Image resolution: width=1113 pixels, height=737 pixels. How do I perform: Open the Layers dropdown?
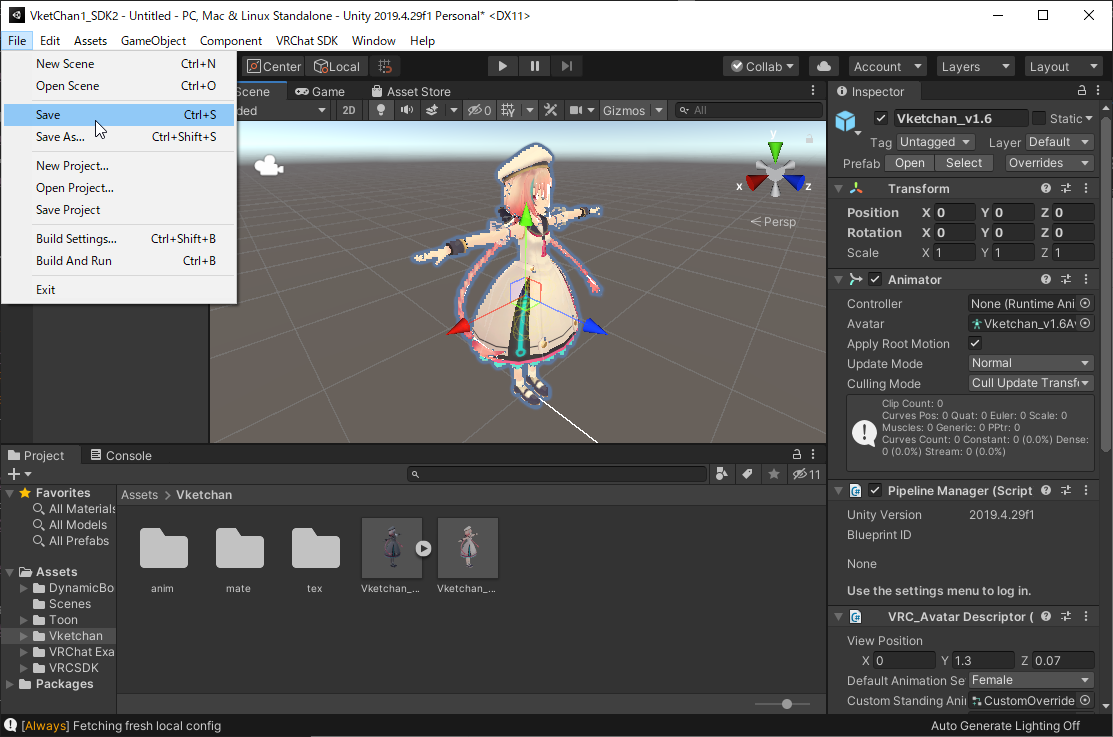click(976, 66)
